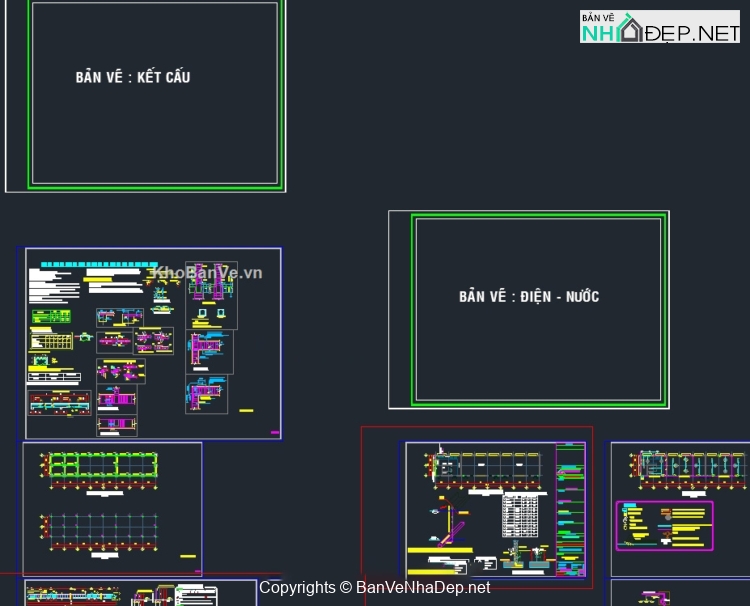The image size is (750, 606).
Task: Open the structural details drawing sheet under KhoBanVe watermark
Action: tap(153, 343)
